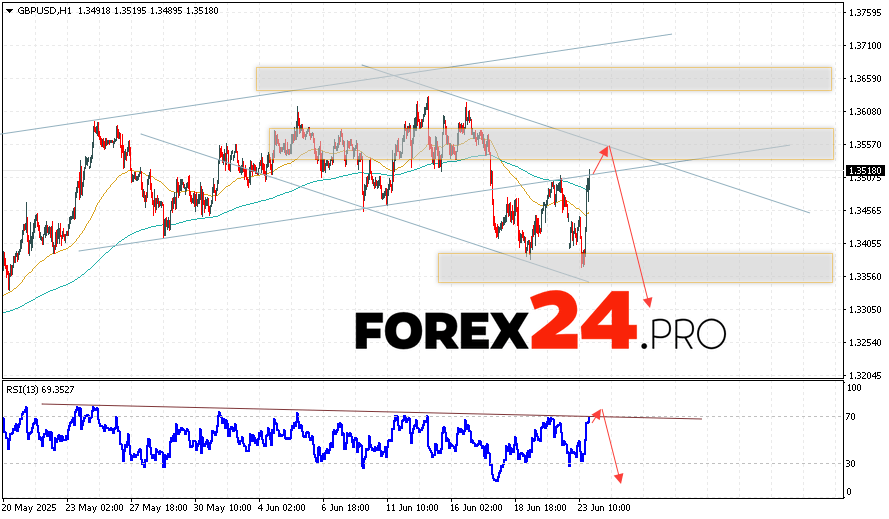The height and width of the screenshot is (519, 889).
Task: Click the 1.37100 price axis label
Action: [861, 46]
